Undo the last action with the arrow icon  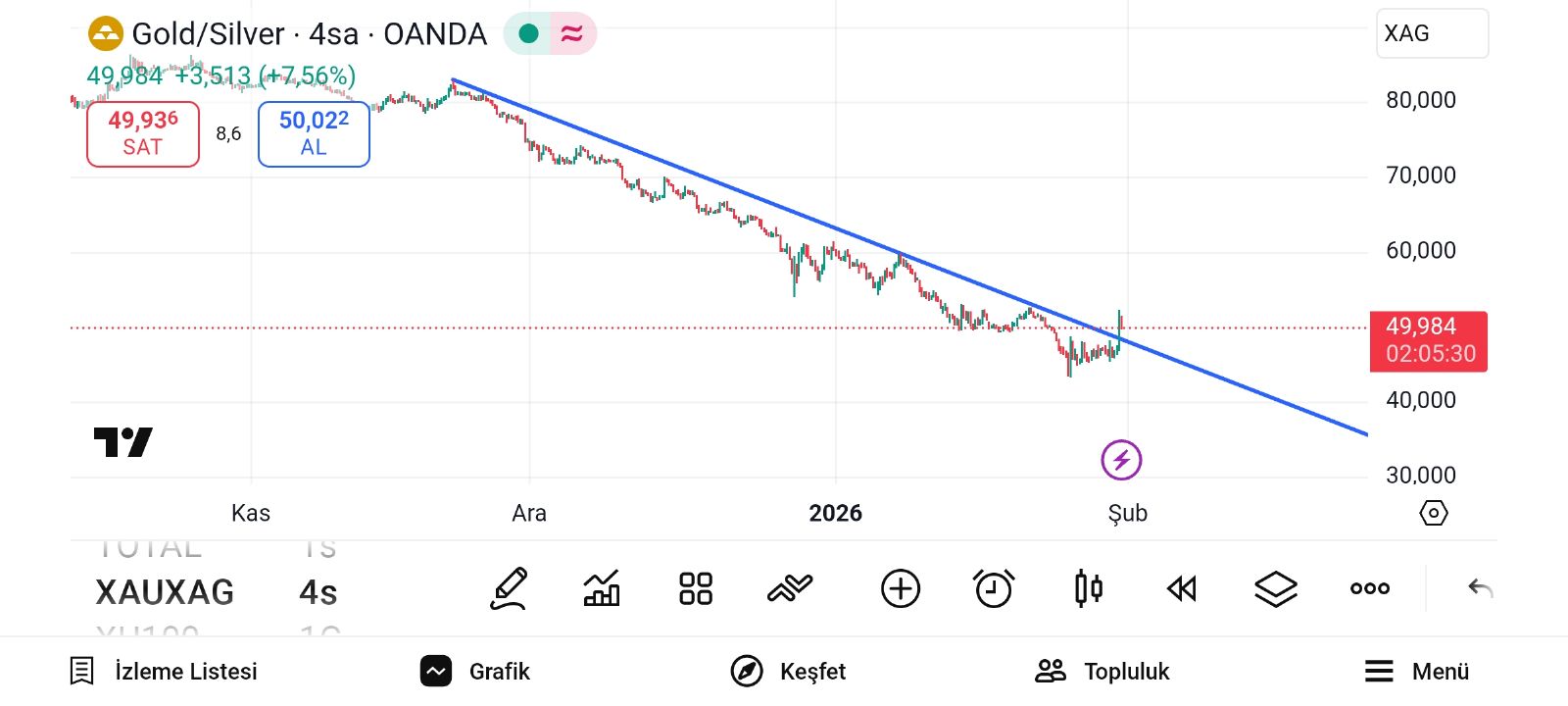(x=1480, y=589)
